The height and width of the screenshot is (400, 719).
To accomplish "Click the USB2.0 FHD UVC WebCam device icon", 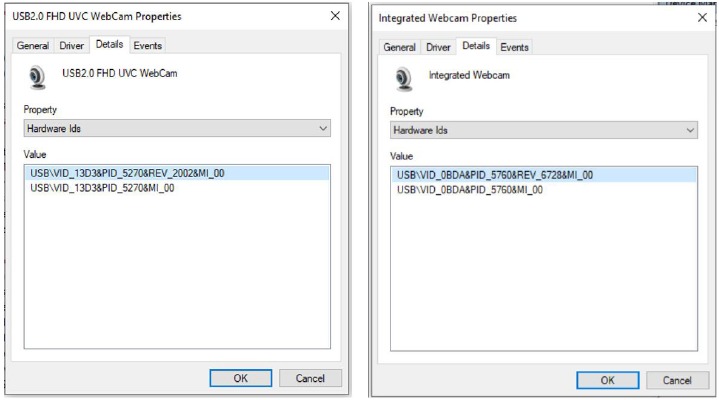I will click(38, 78).
